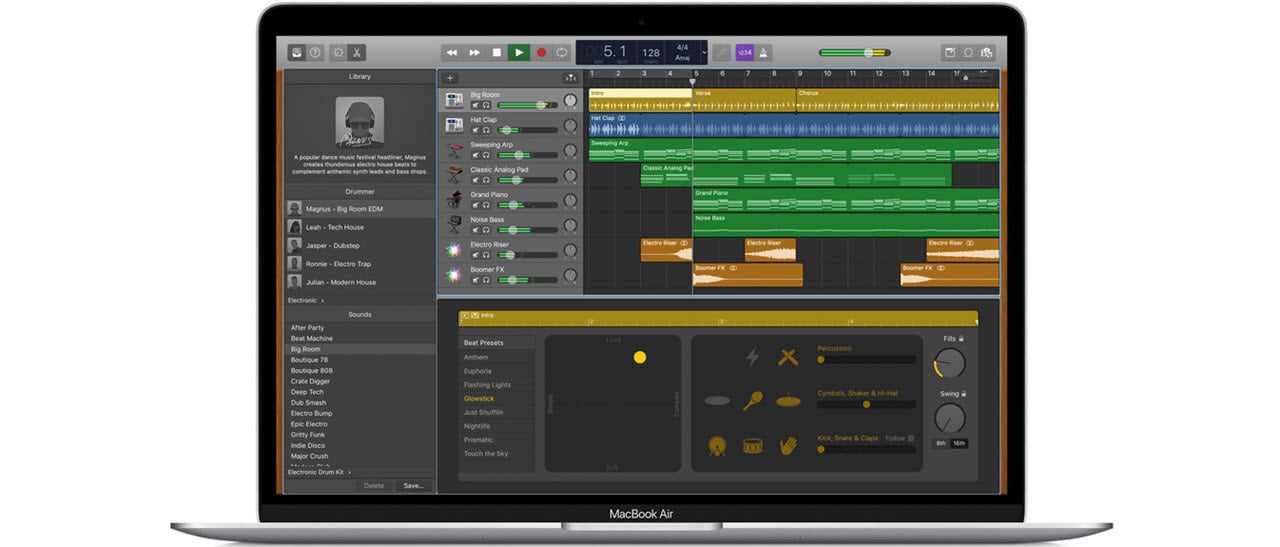Click the Rewind transport button

click(452, 52)
